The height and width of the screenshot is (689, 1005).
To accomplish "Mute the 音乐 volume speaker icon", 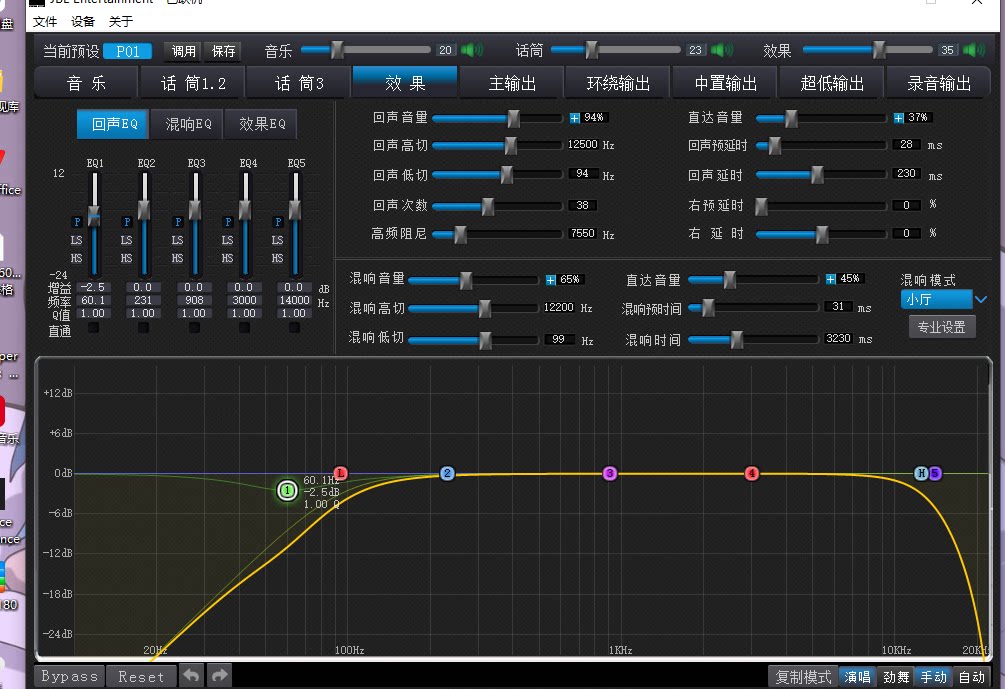I will click(471, 50).
